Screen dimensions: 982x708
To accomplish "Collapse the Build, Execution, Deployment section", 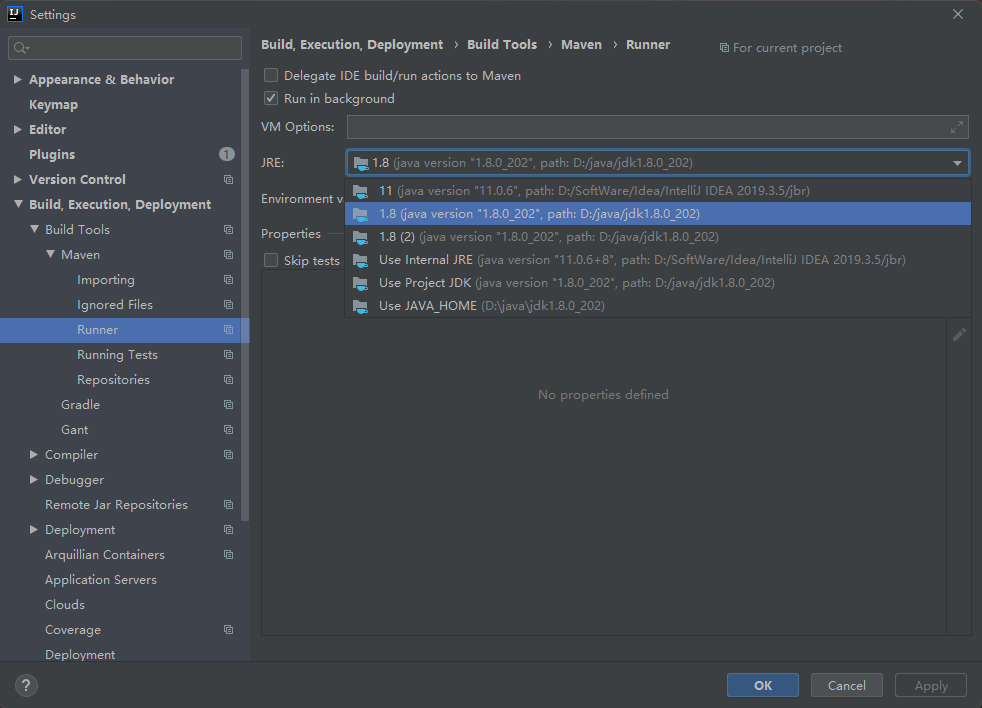I will tap(18, 204).
